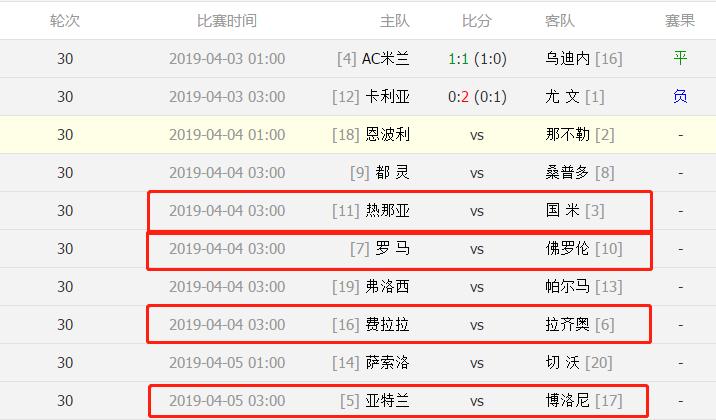Select the 佛罗伦 away team
The width and height of the screenshot is (716, 420).
coord(568,249)
